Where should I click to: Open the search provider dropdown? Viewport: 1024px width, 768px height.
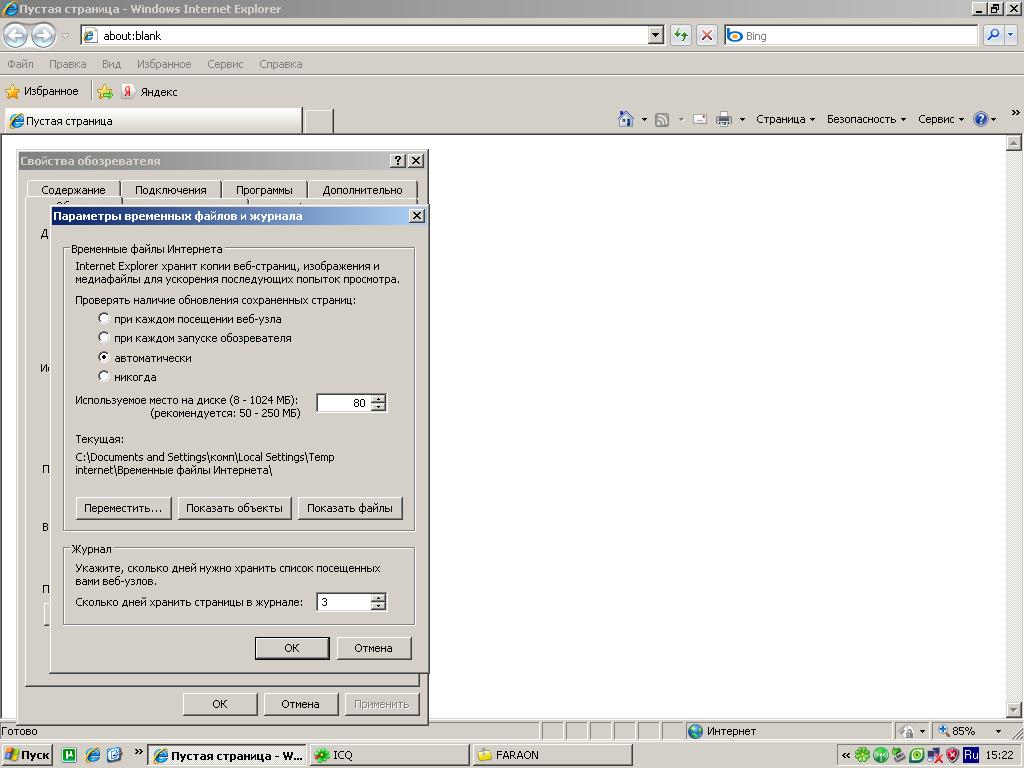click(x=1010, y=35)
